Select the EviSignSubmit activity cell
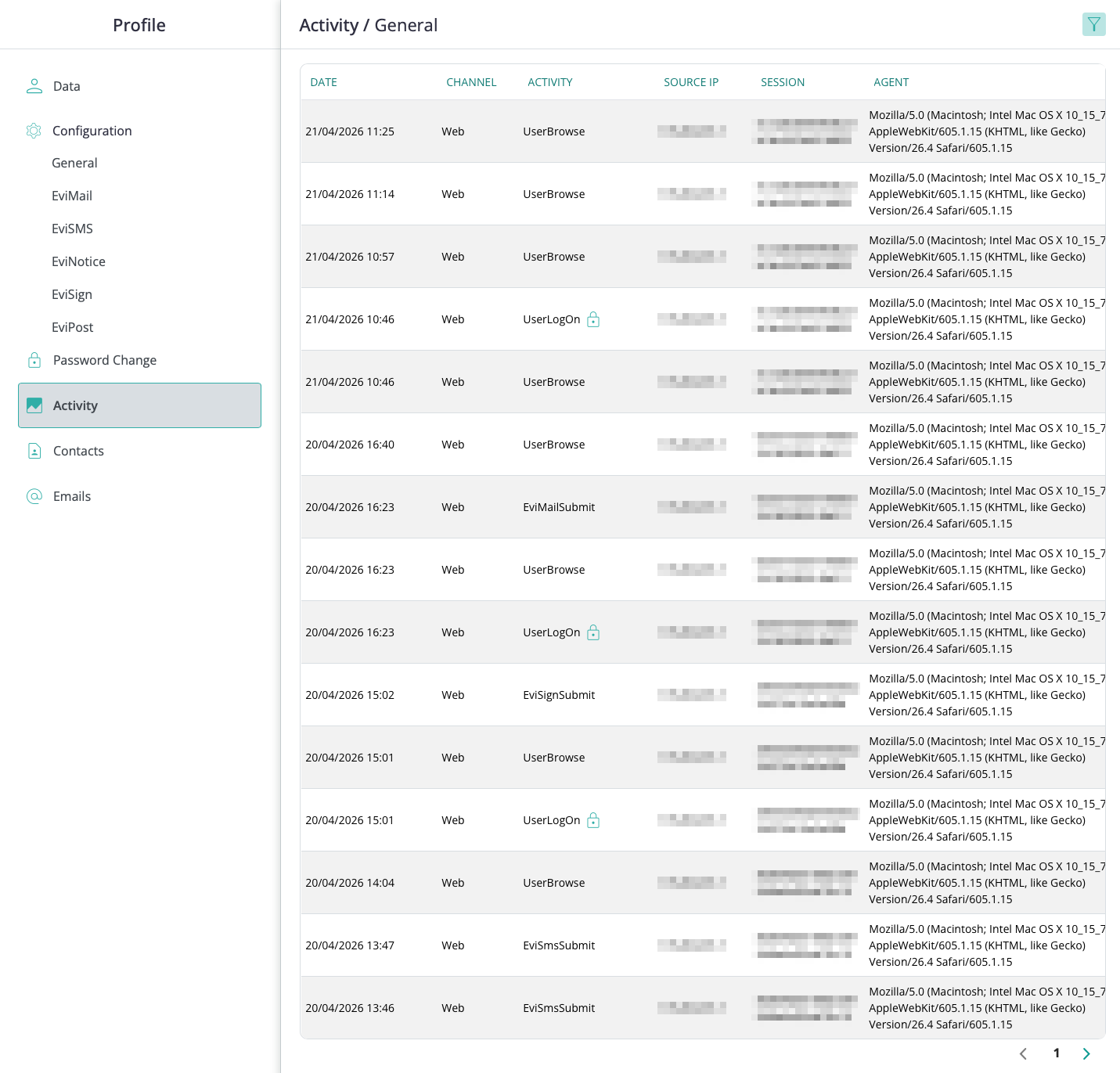The height and width of the screenshot is (1073, 1120). (559, 695)
